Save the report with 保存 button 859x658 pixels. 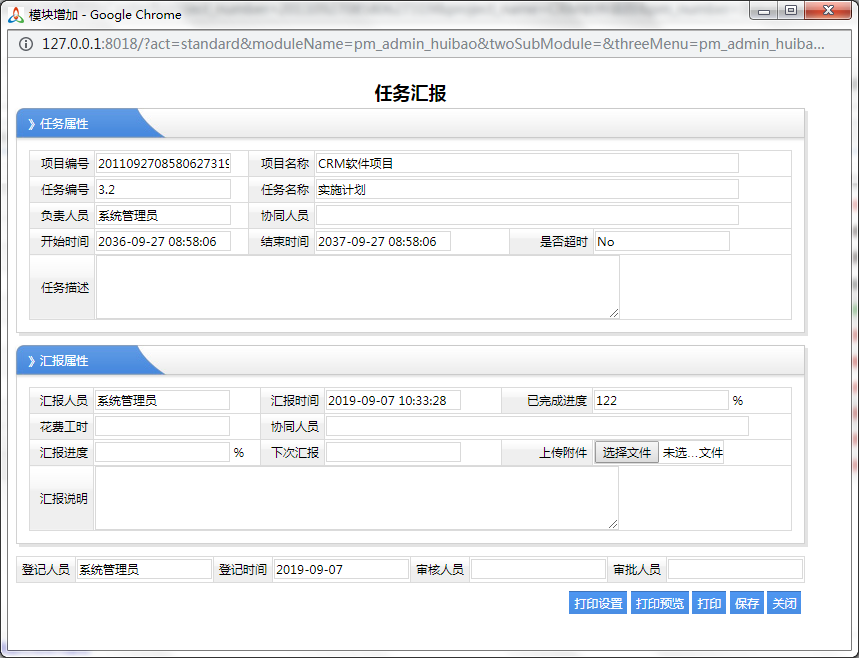746,604
